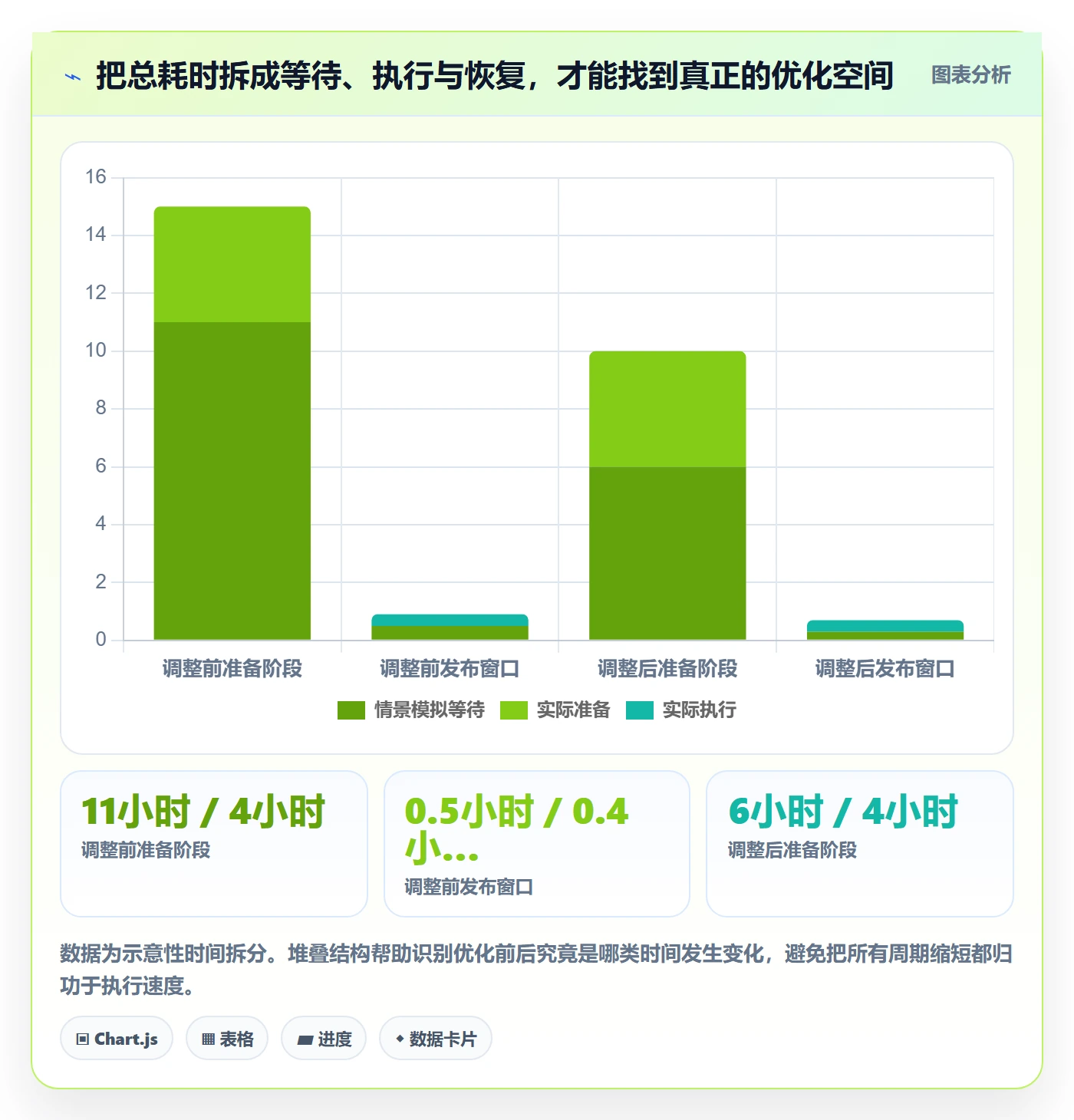Click the 调整后准备阶段 caption in the stat card
The image size is (1074, 1120).
(792, 850)
